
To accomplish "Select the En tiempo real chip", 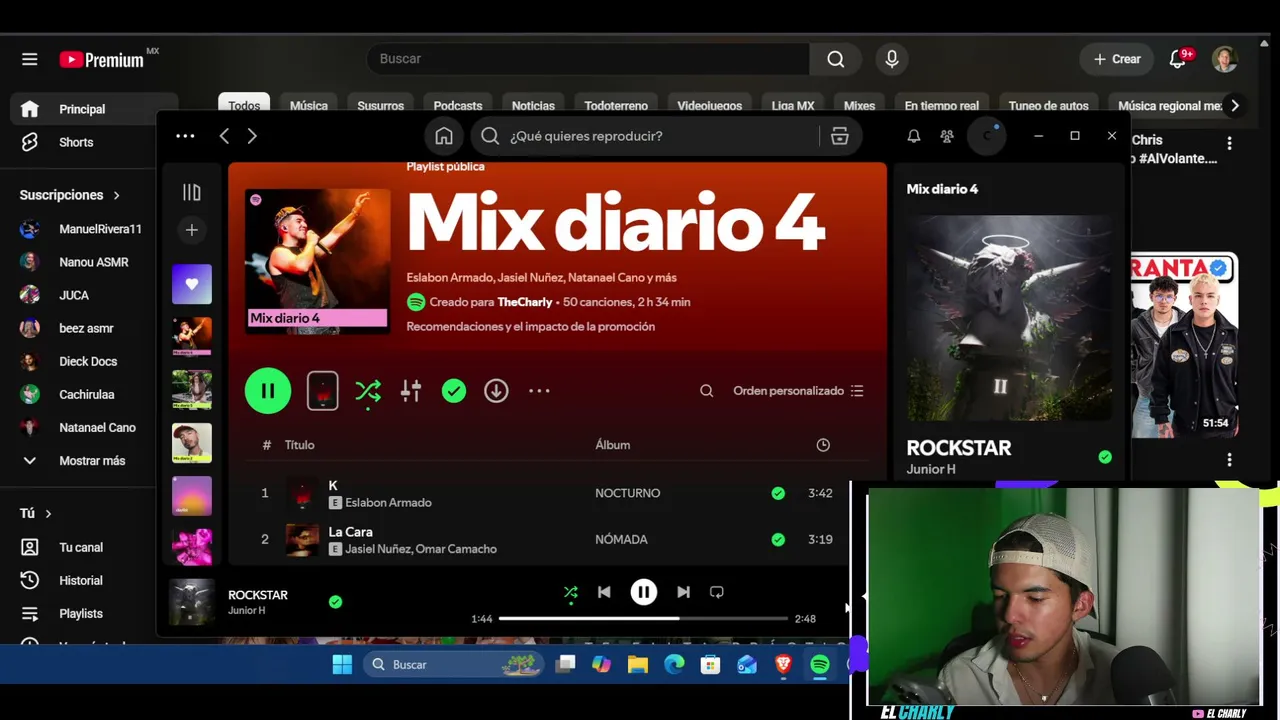I will [942, 105].
